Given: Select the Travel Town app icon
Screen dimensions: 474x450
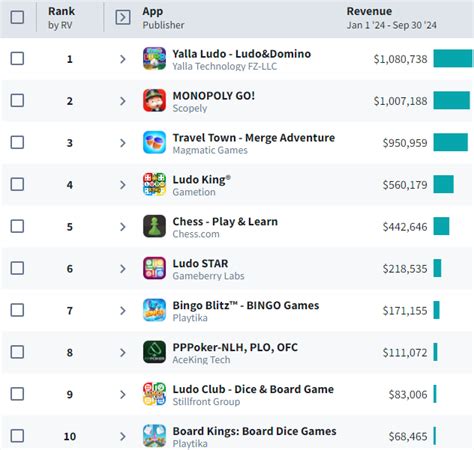Looking at the screenshot, I should pyautogui.click(x=154, y=143).
